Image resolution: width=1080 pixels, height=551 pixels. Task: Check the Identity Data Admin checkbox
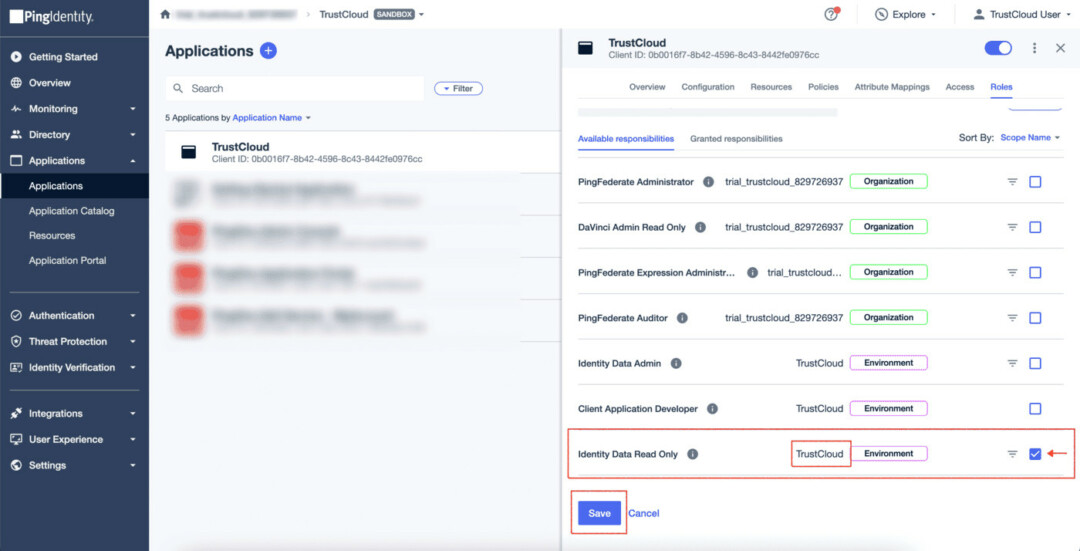click(1035, 363)
